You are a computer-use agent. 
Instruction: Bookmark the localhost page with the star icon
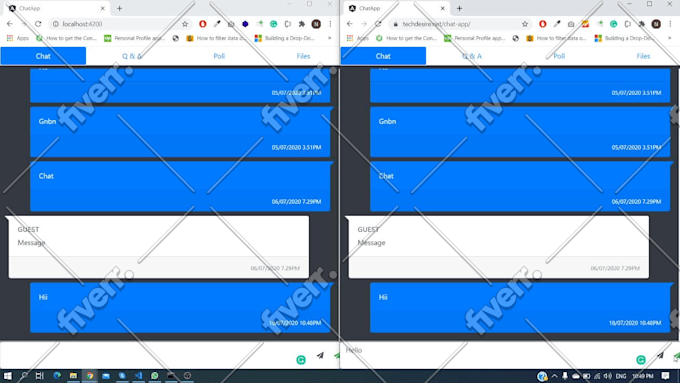tap(185, 24)
